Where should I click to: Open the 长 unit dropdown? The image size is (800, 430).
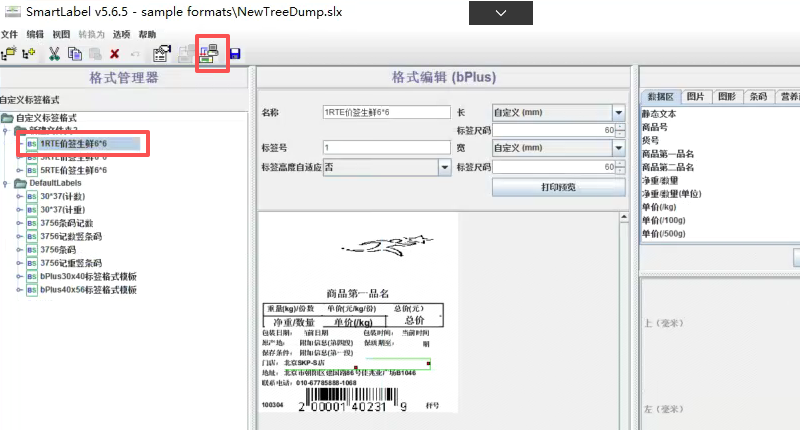tap(619, 113)
